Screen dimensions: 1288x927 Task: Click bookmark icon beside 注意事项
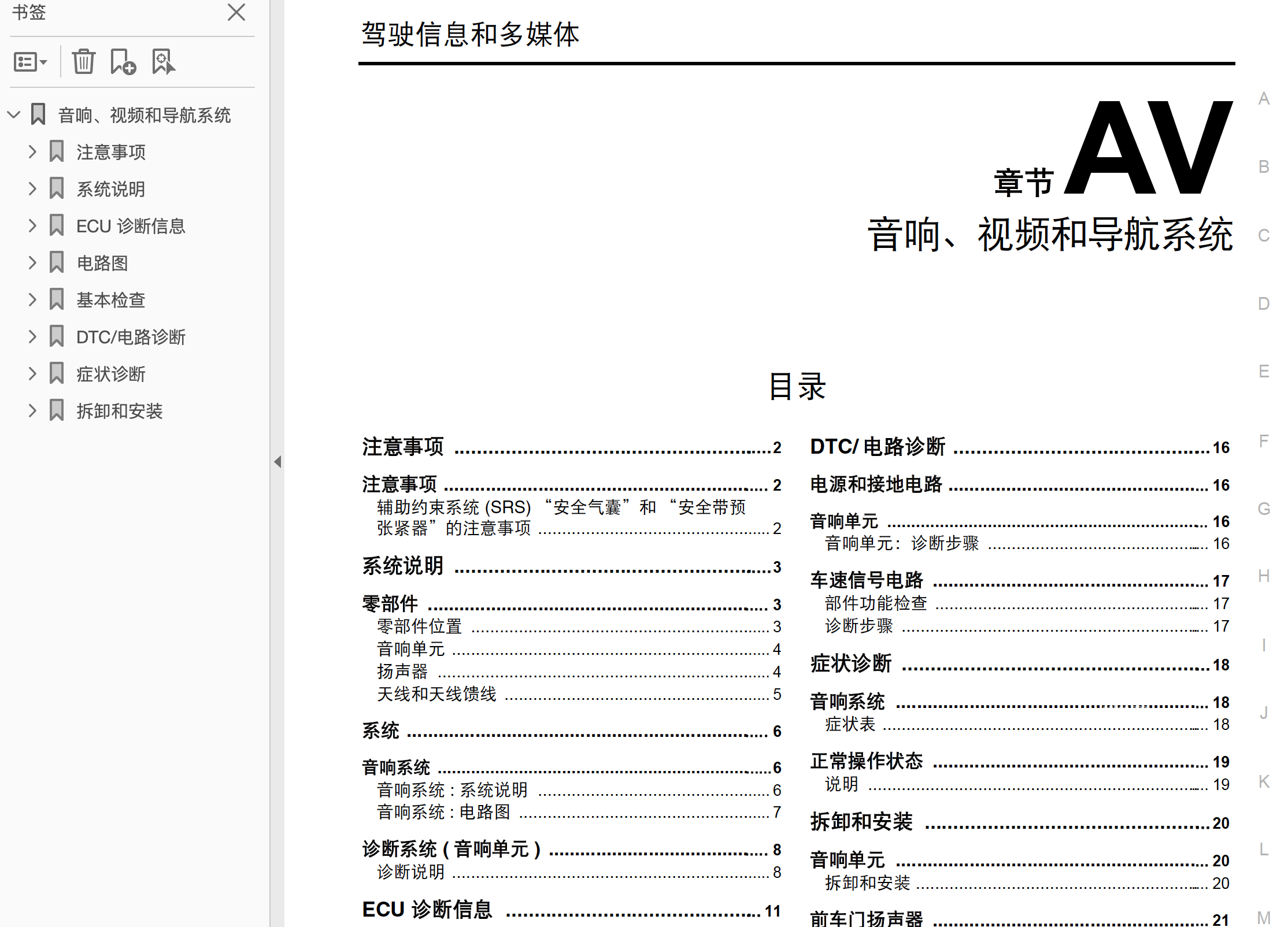(x=57, y=151)
